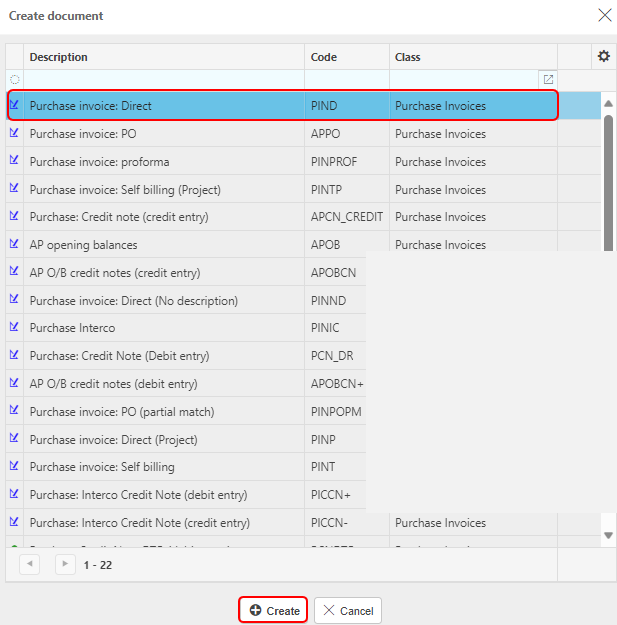Click the filter reset icon in the filter row
Screen dimensions: 617x625
coord(14,79)
